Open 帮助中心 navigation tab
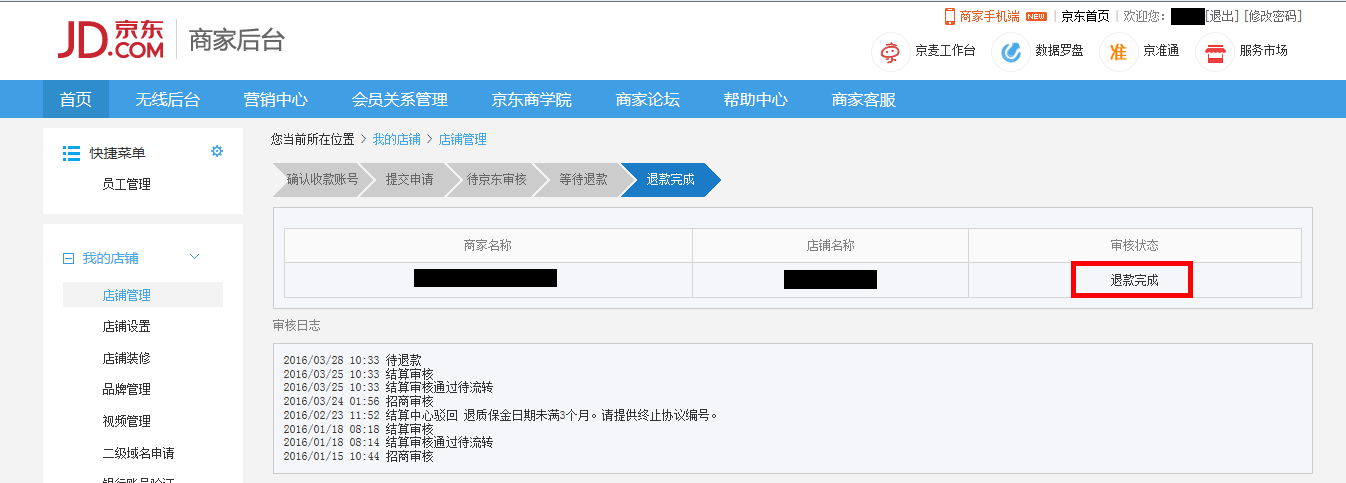1346x483 pixels. (x=756, y=99)
